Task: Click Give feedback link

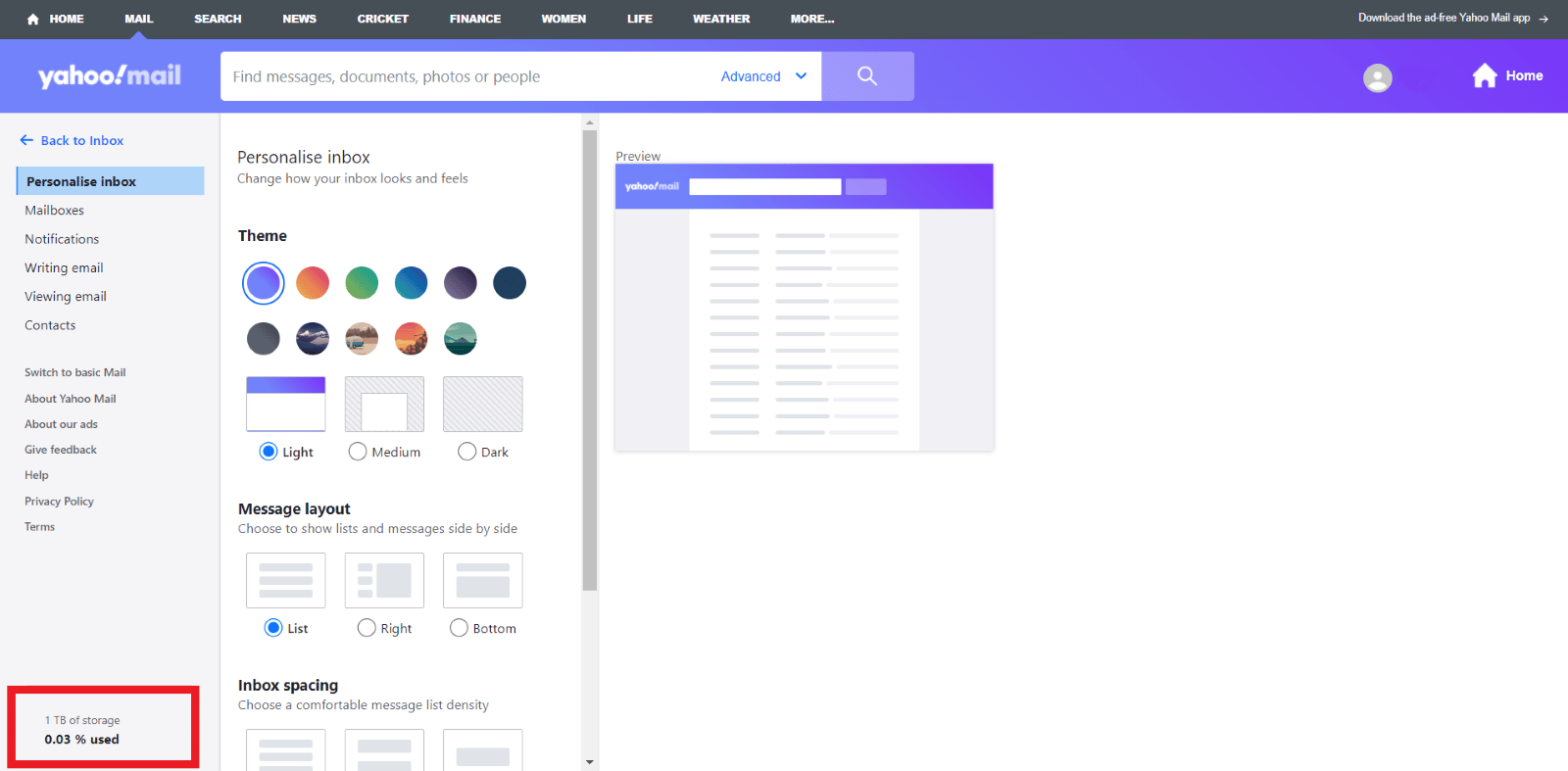Action: 61,450
